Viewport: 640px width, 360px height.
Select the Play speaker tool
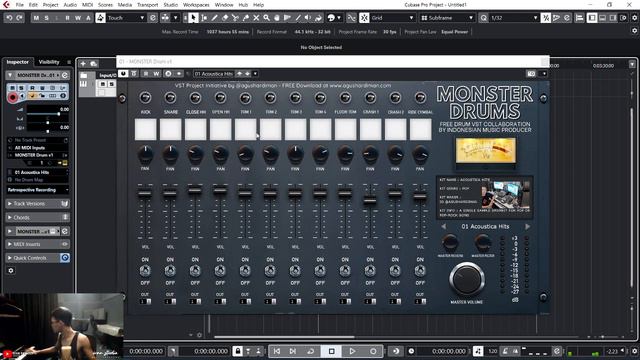[308, 18]
